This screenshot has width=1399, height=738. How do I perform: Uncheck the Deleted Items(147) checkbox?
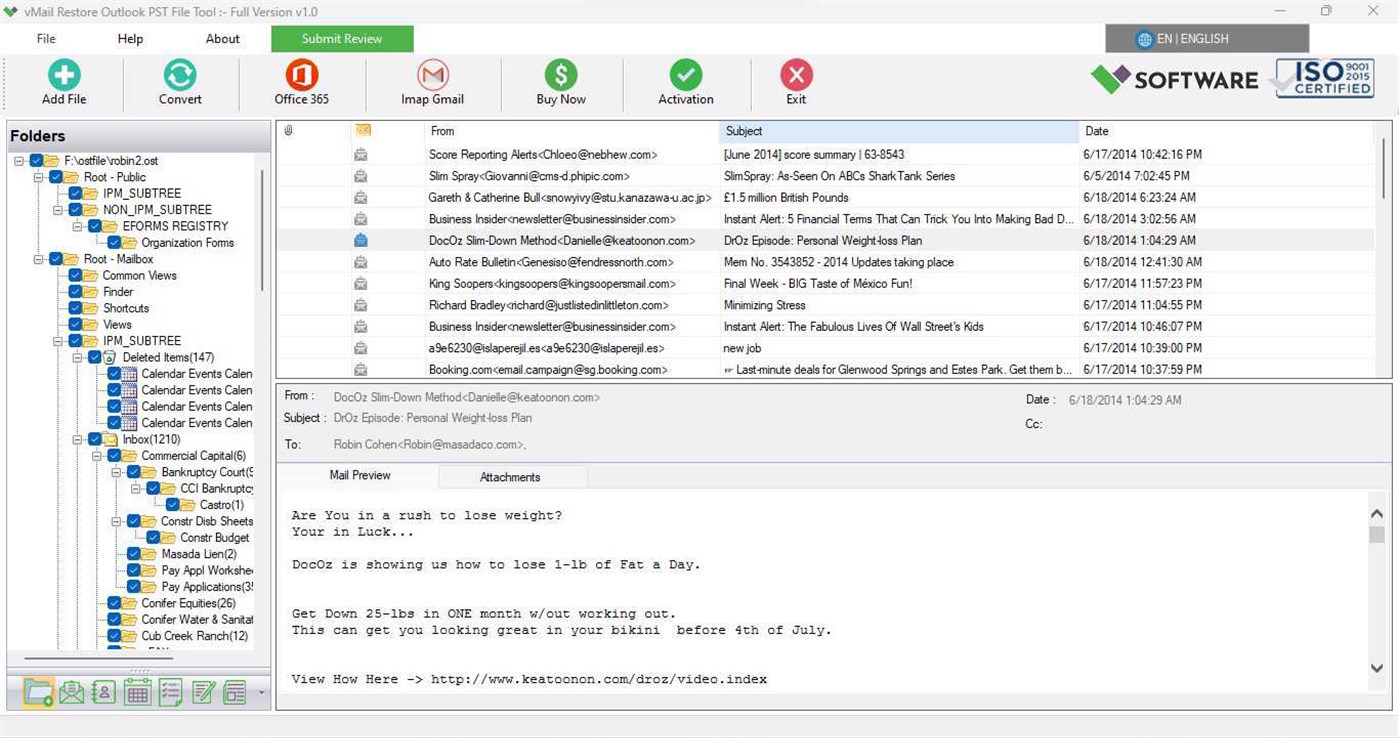(x=92, y=357)
